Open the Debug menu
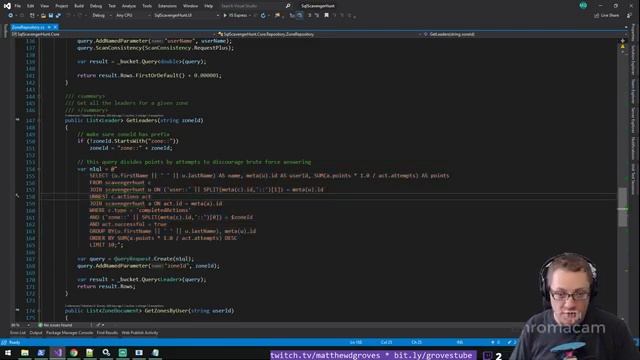The image size is (640, 360). (x=96, y=6)
